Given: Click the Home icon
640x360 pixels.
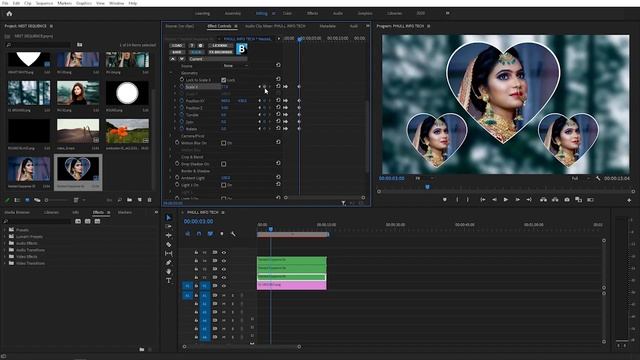Looking at the screenshot, I should tap(9, 13).
